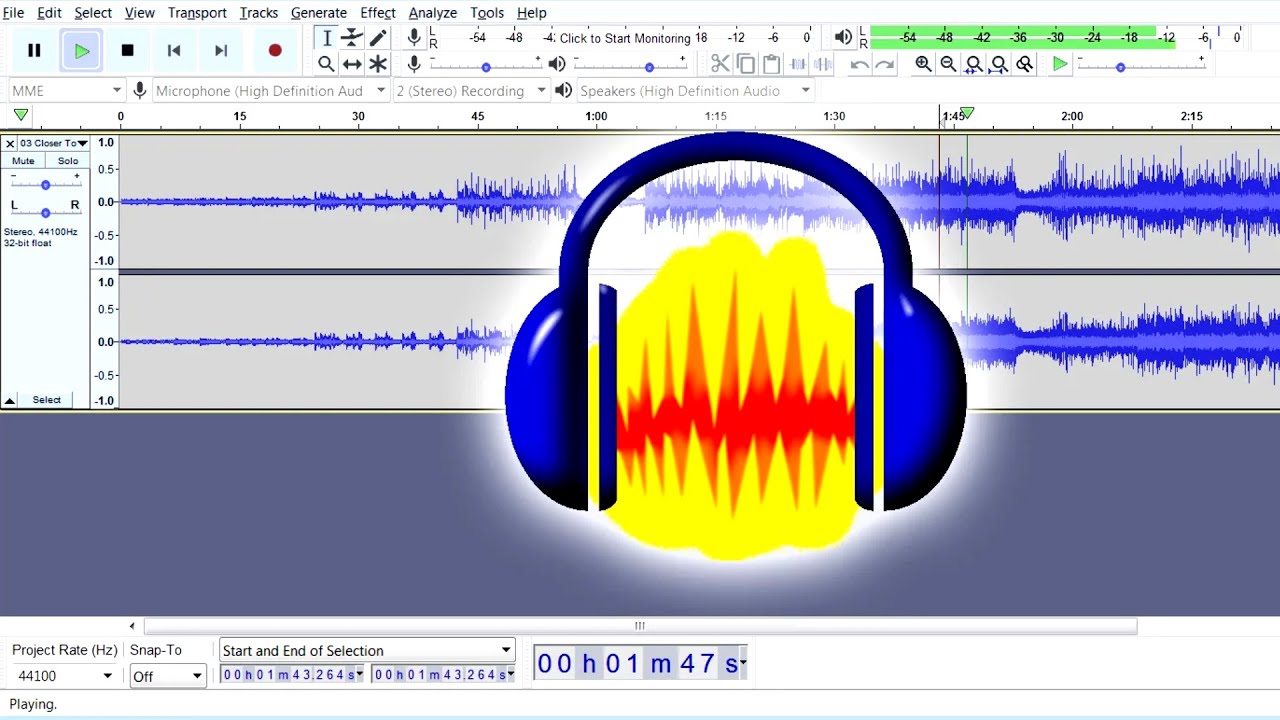The image size is (1280, 720).
Task: Open the Edit menu
Action: click(49, 12)
